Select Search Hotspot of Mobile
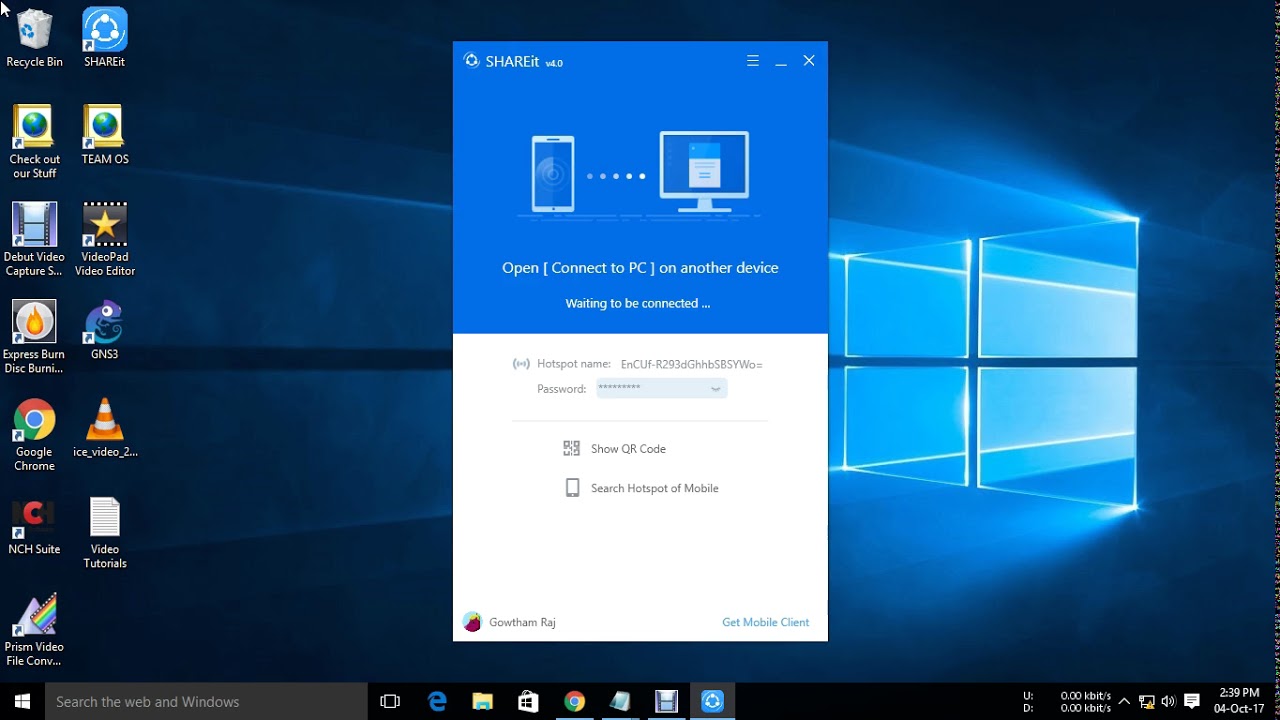Screen dimensions: 1280x720 [655, 488]
